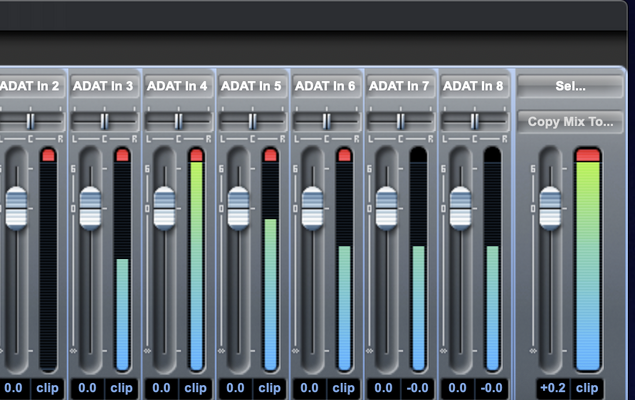Click the ADAT In 5 peak readout clip
This screenshot has width=635, height=400.
coord(270,388)
